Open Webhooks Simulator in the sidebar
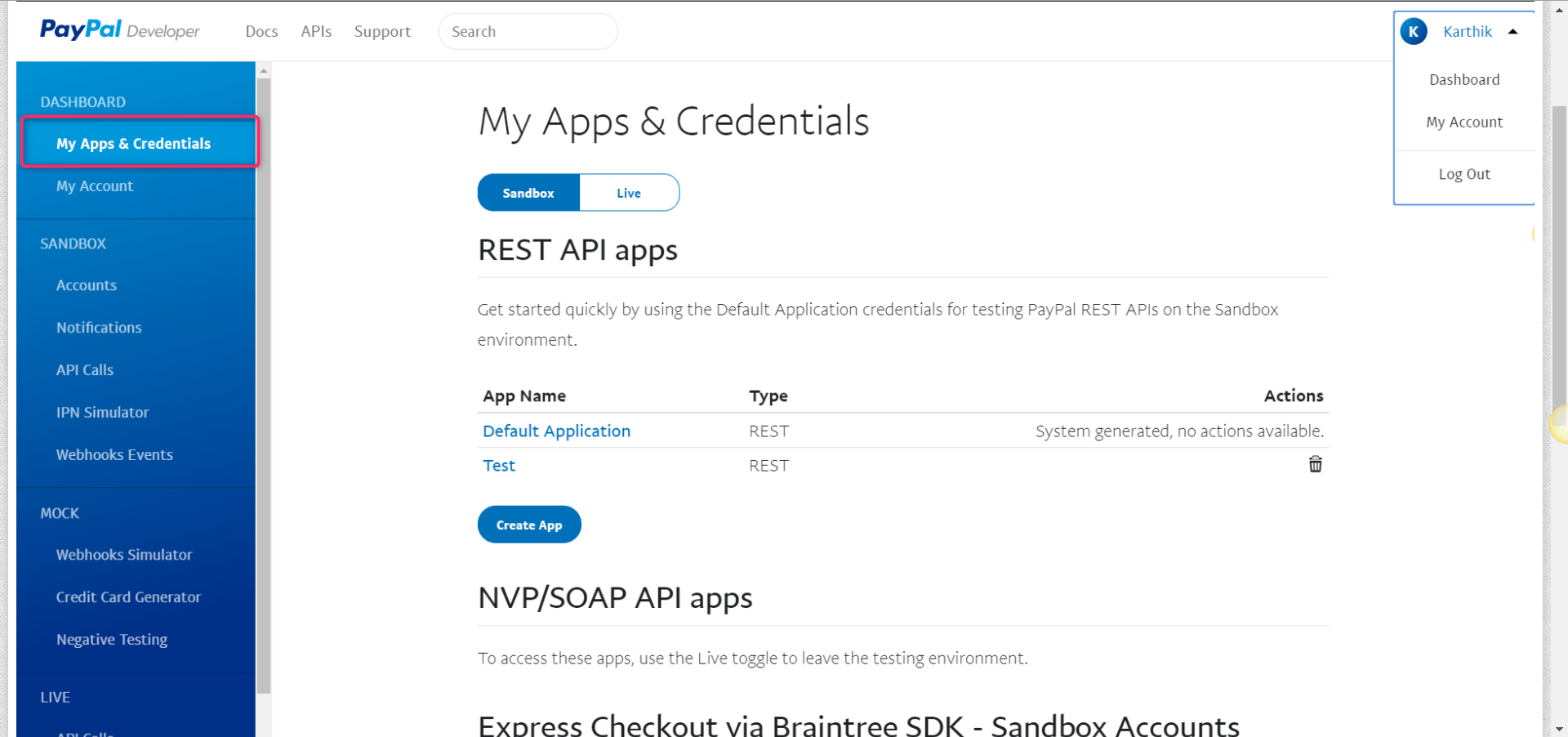 tap(124, 555)
